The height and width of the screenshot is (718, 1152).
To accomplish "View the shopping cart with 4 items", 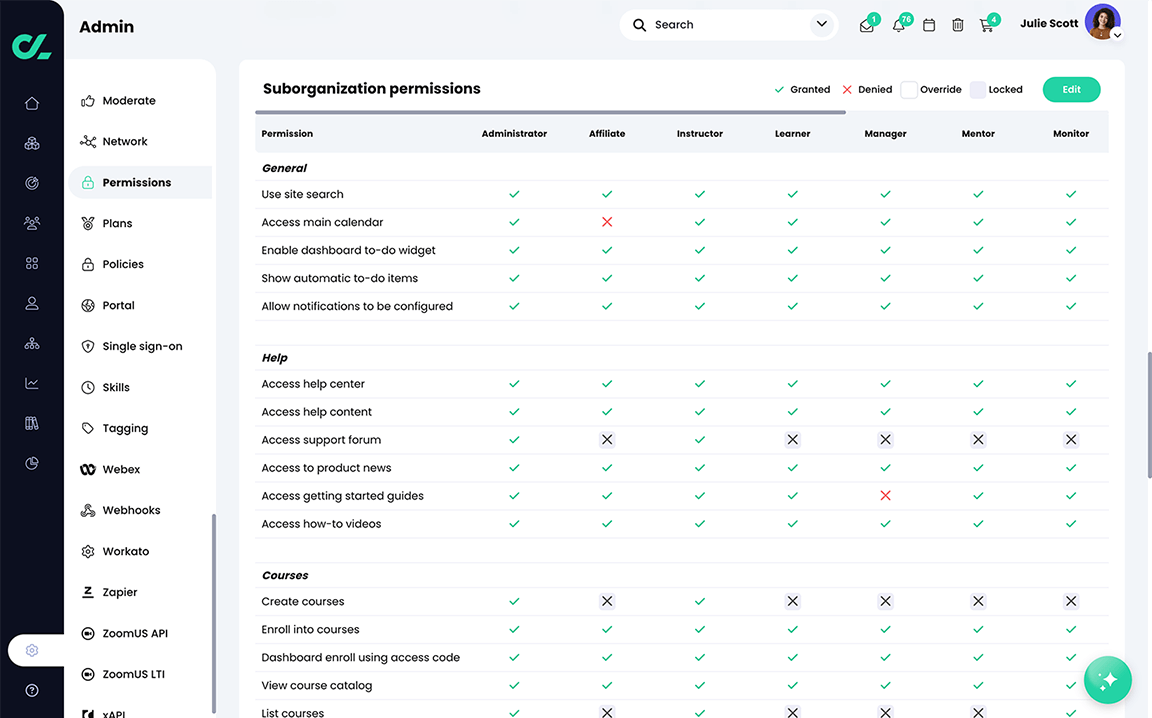I will [x=987, y=24].
